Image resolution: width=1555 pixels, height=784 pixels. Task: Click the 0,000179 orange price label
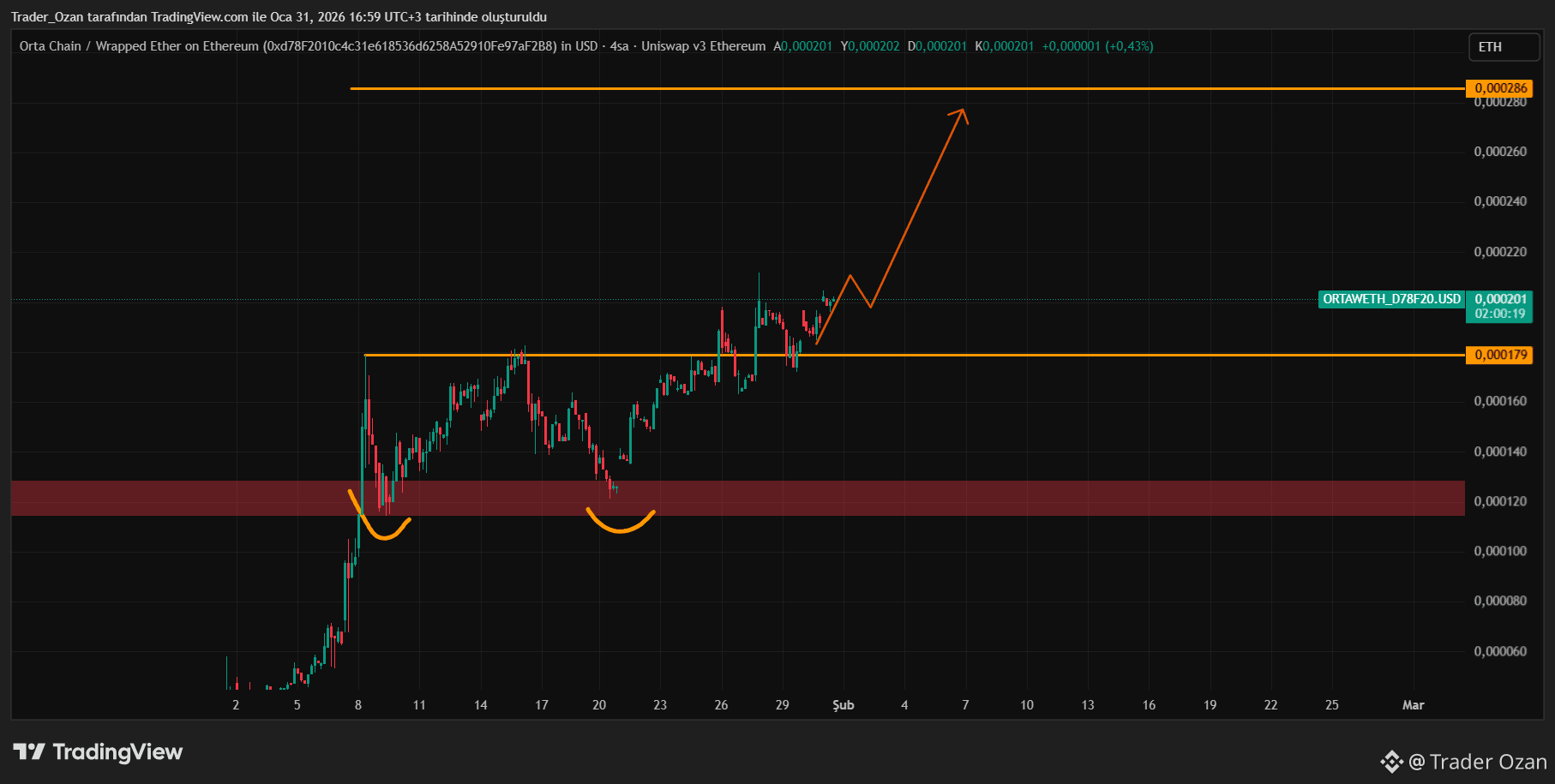[x=1500, y=355]
